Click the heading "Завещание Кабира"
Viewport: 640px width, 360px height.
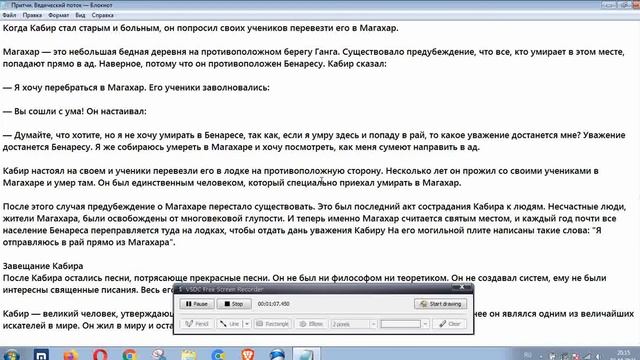(43, 266)
